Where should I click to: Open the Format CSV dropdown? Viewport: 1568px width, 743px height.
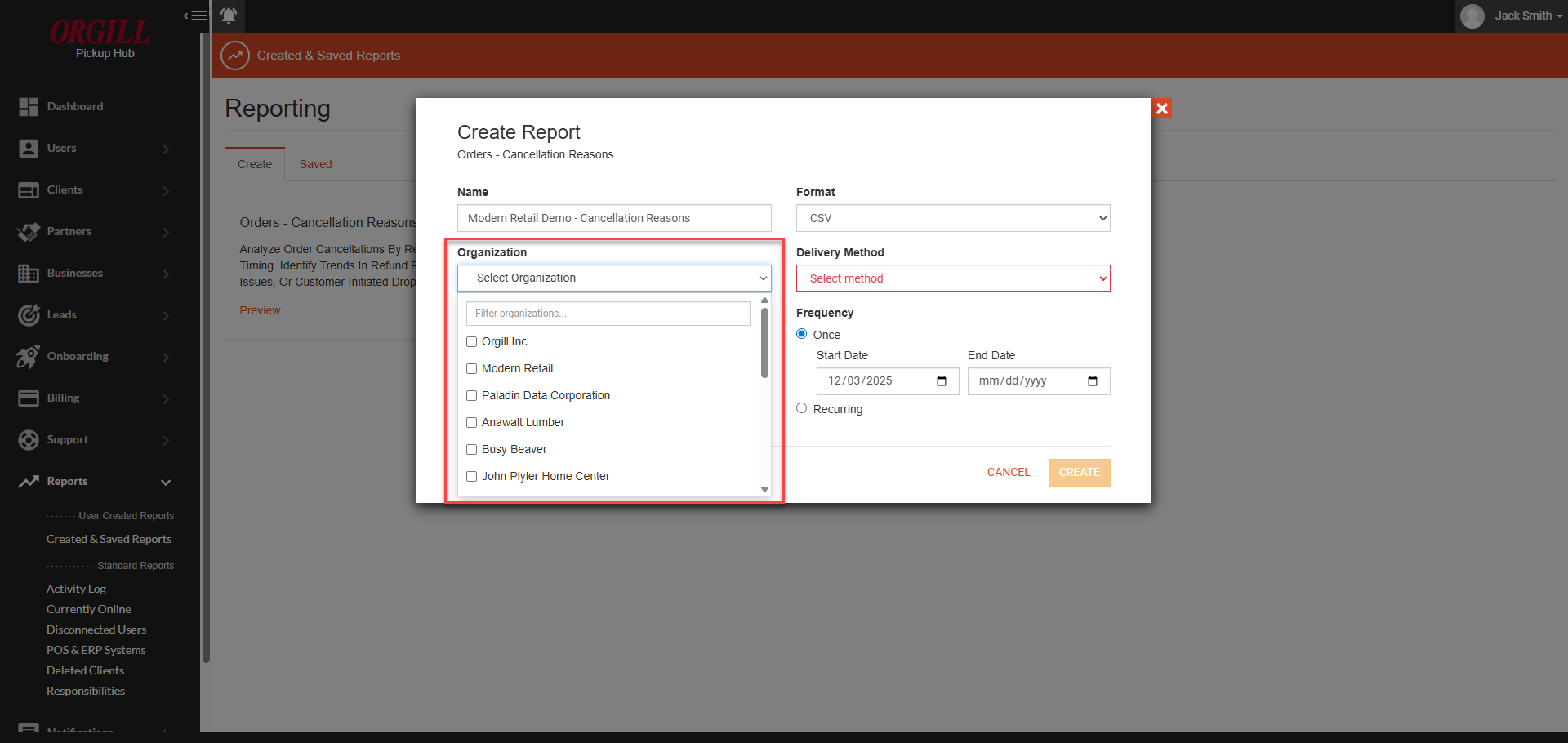(953, 218)
